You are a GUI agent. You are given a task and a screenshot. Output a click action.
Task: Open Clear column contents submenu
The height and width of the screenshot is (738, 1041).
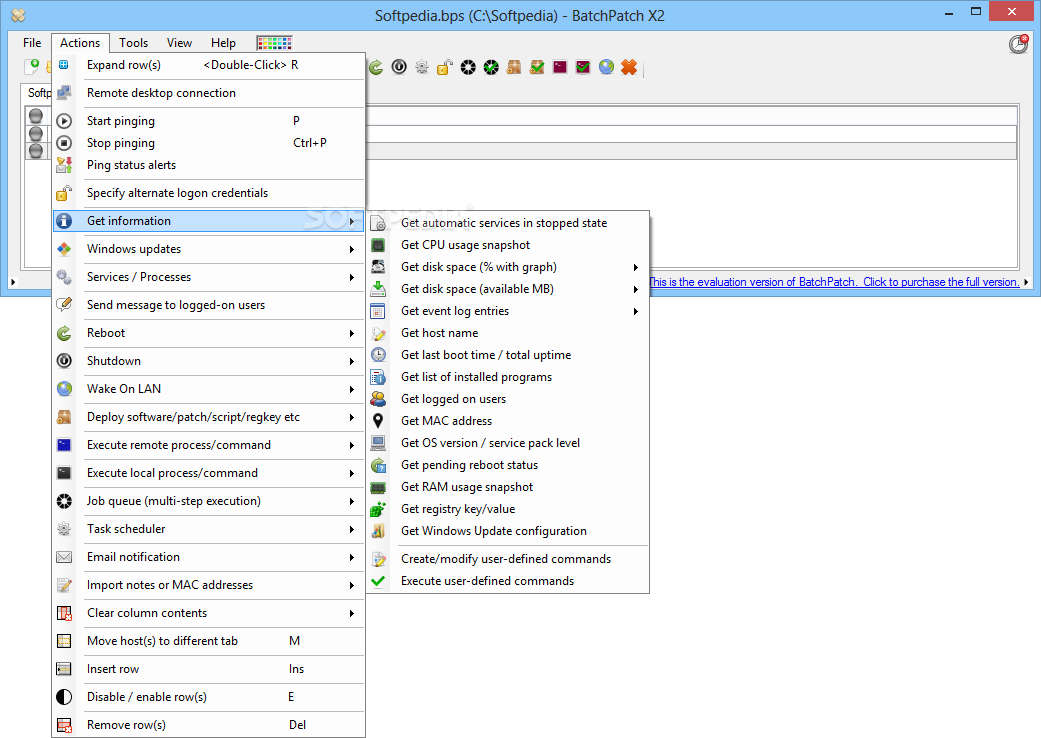208,613
